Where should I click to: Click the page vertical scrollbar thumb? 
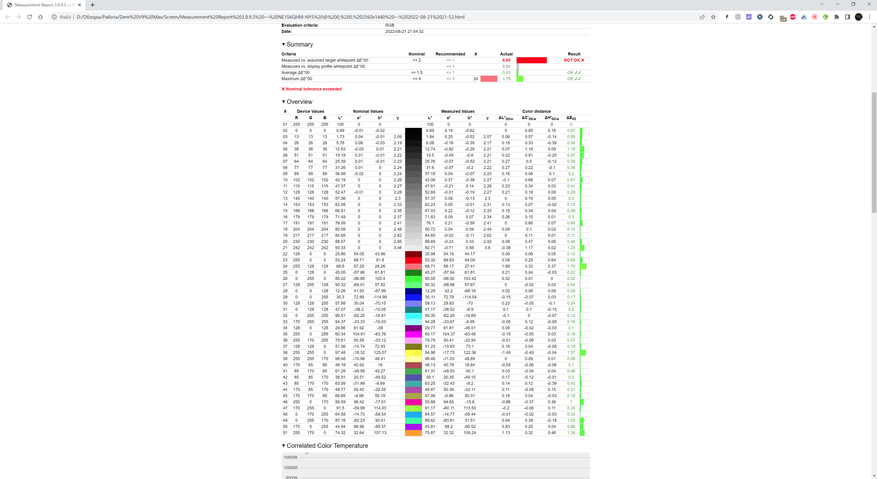874,152
